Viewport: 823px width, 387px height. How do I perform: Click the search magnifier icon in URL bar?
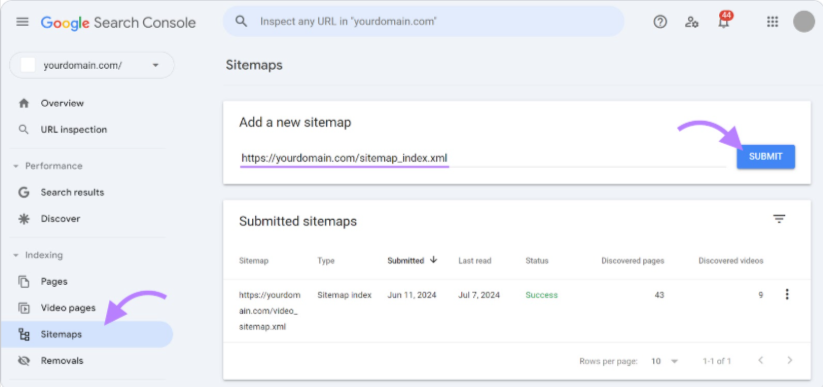tap(241, 22)
